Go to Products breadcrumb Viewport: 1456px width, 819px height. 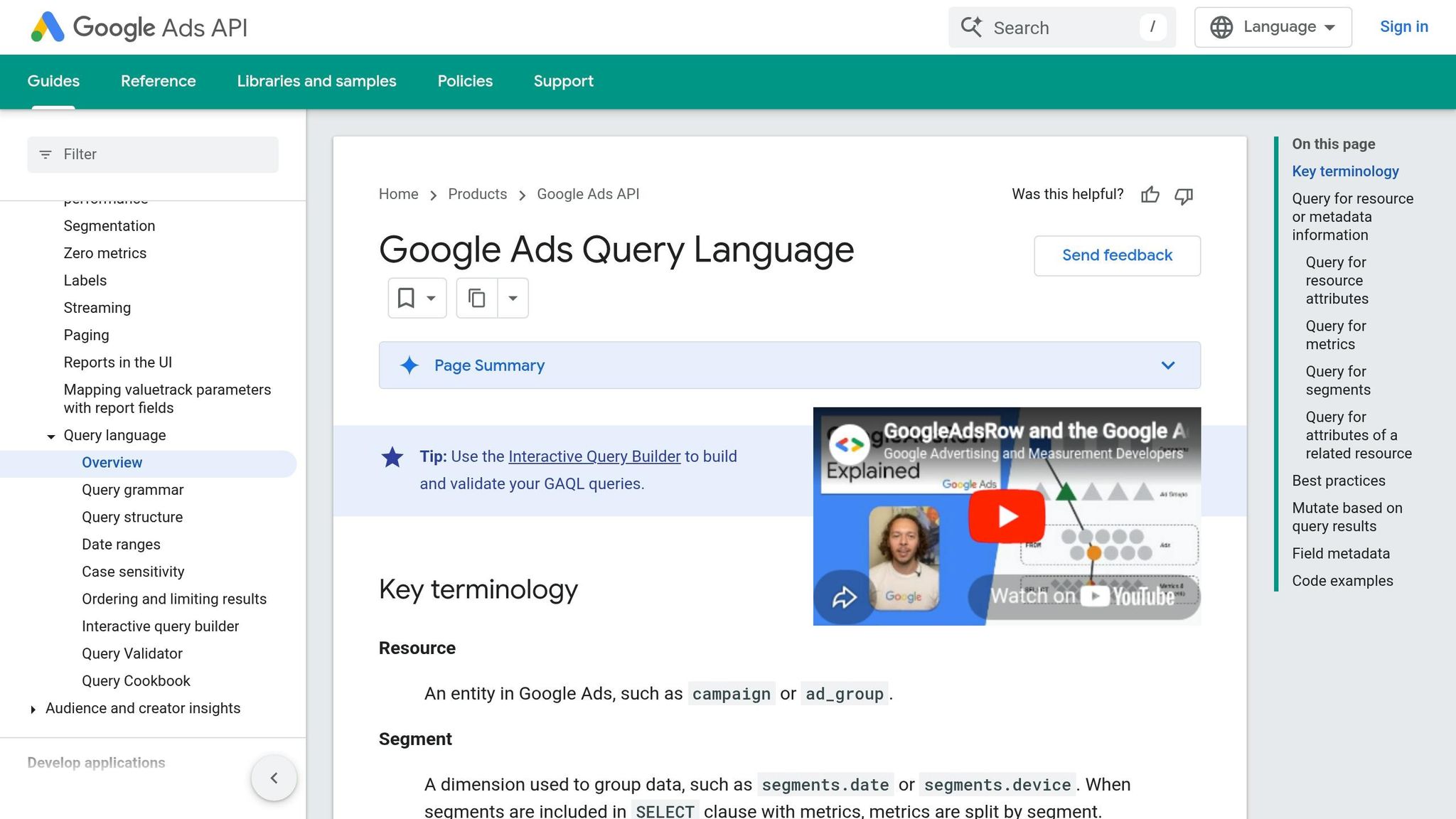pos(477,194)
